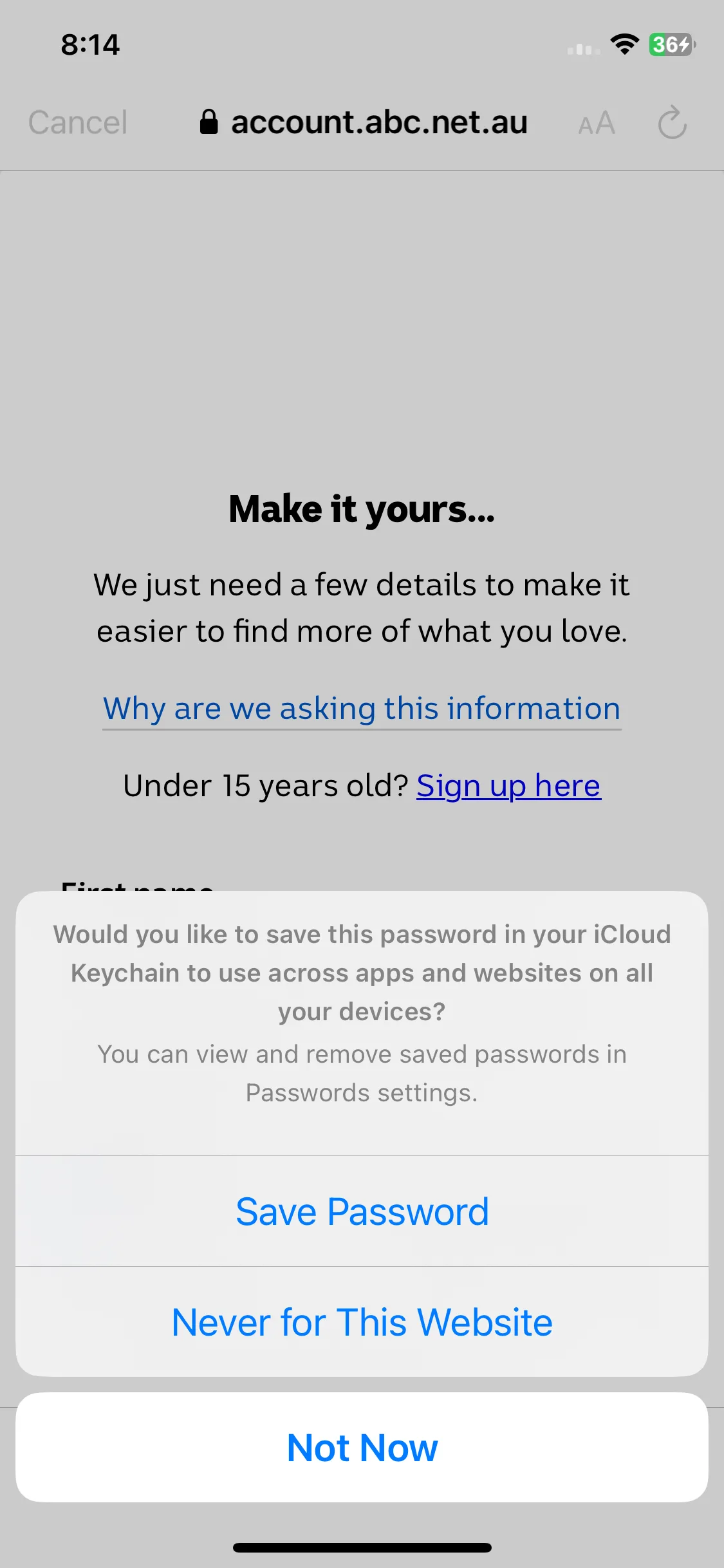Tap the 8:14 clock in status bar
Screen dimensions: 724x1568
pos(90,45)
